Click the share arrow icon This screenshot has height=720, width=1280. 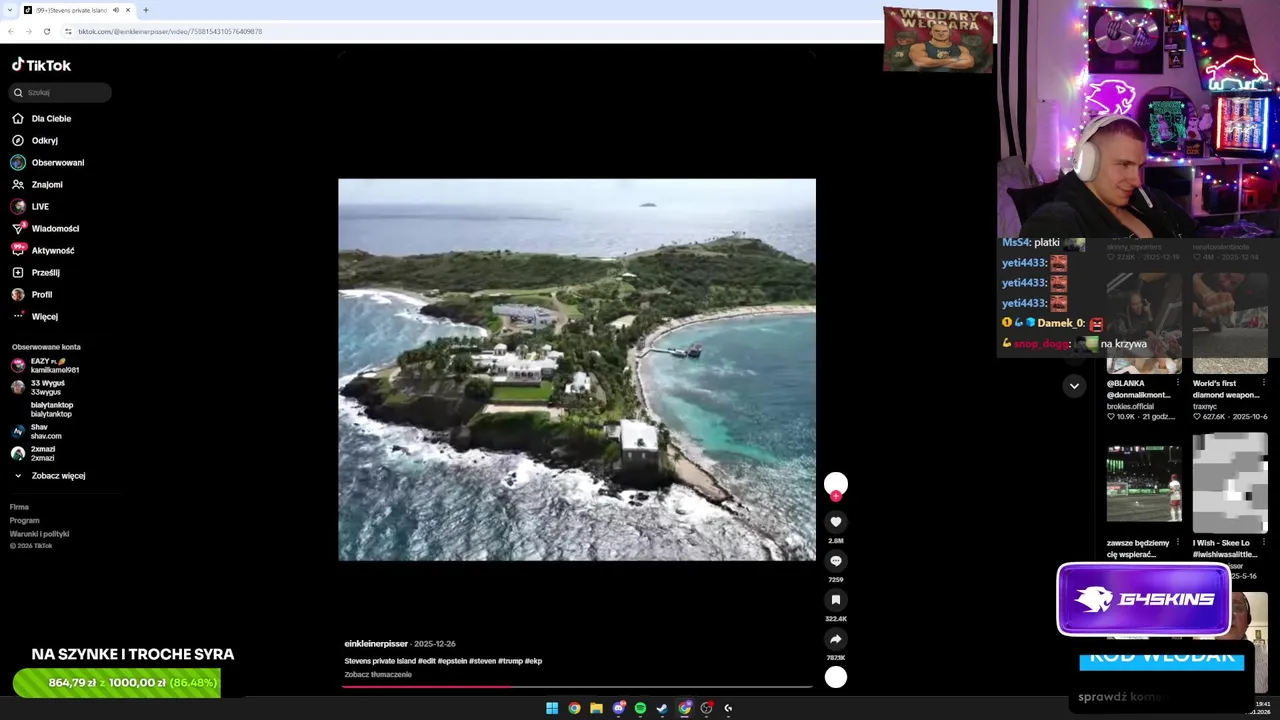point(836,638)
